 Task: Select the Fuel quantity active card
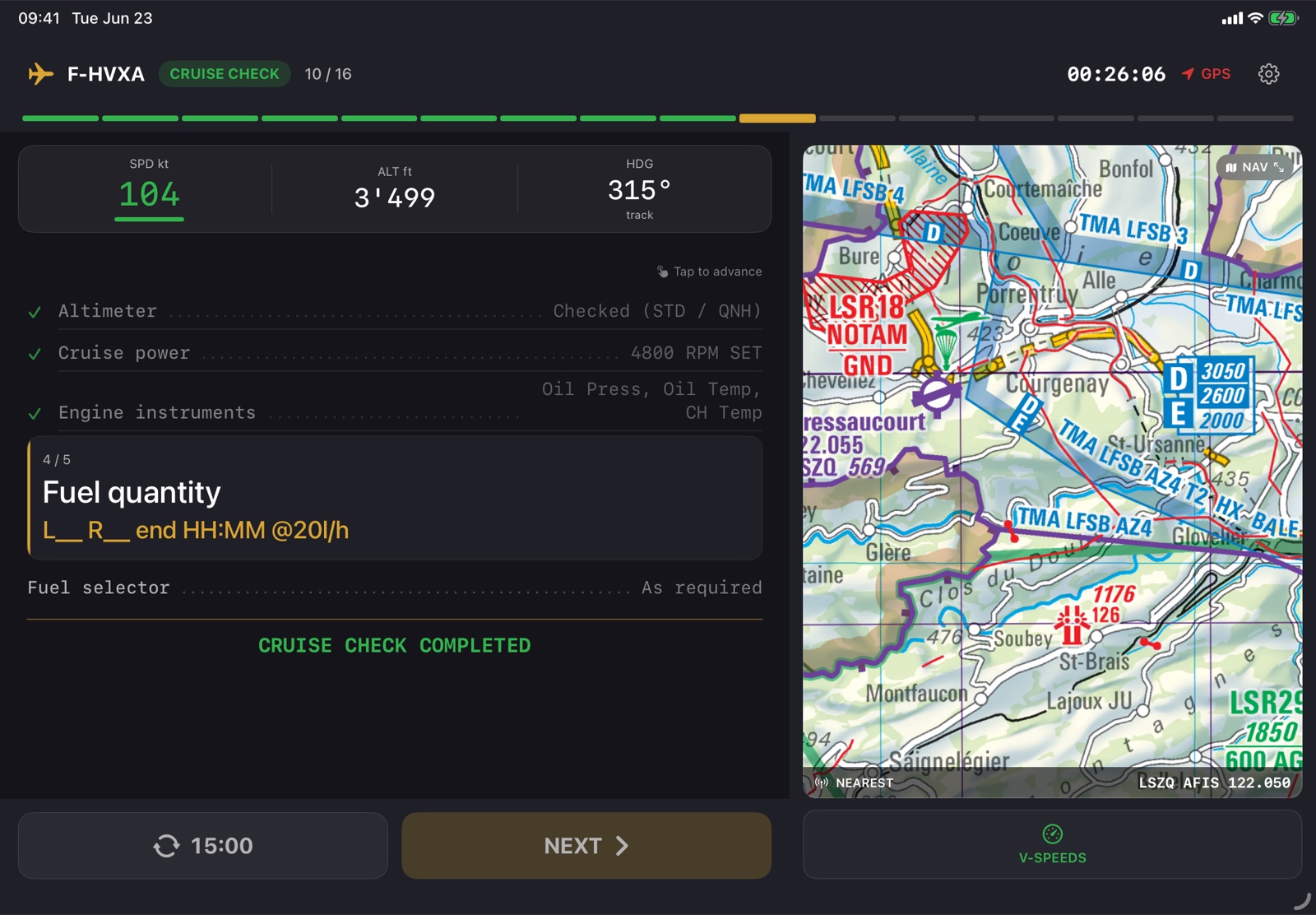tap(395, 499)
